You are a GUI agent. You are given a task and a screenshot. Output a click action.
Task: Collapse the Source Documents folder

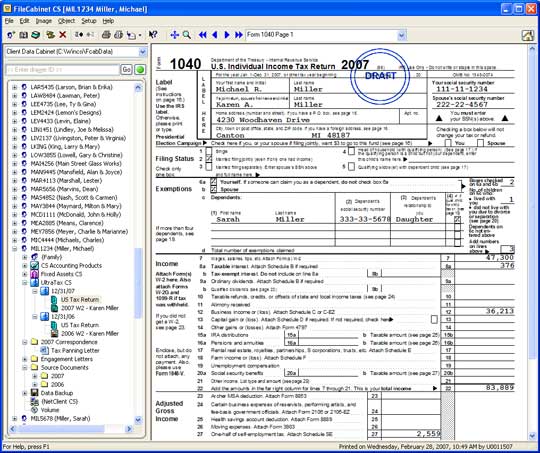pyautogui.click(x=25, y=368)
